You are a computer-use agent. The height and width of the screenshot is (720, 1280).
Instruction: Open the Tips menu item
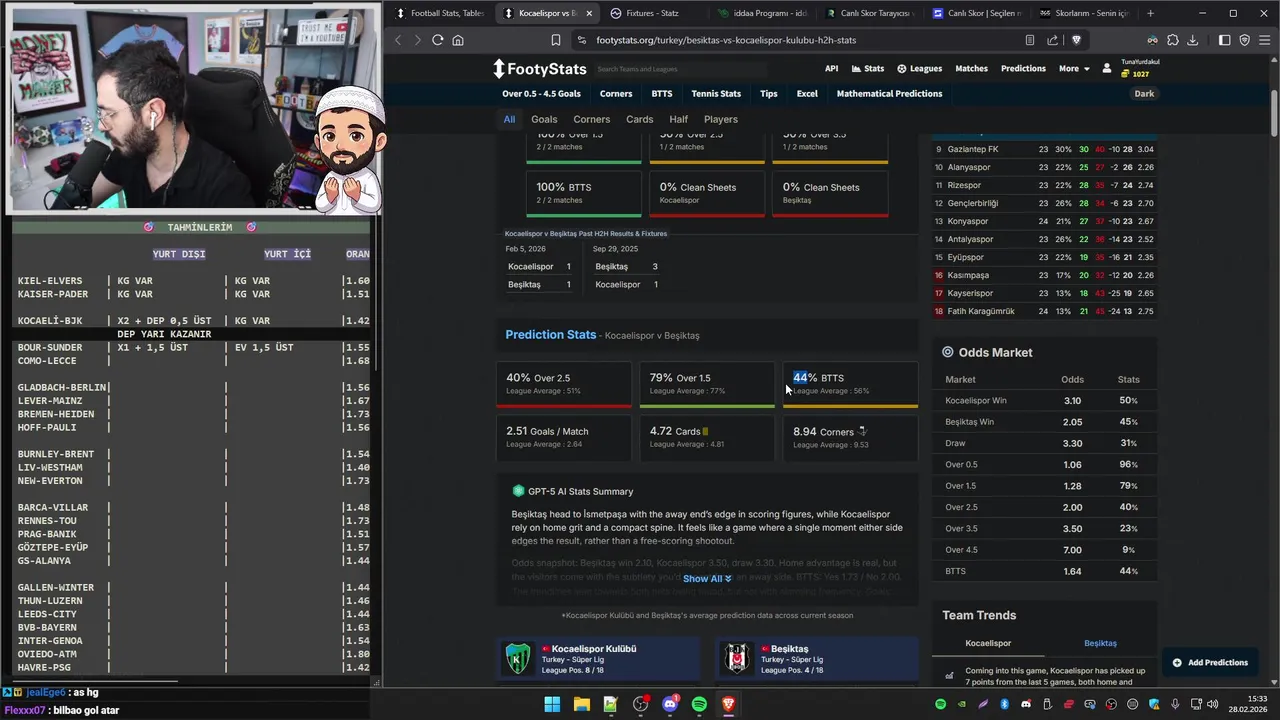click(768, 93)
